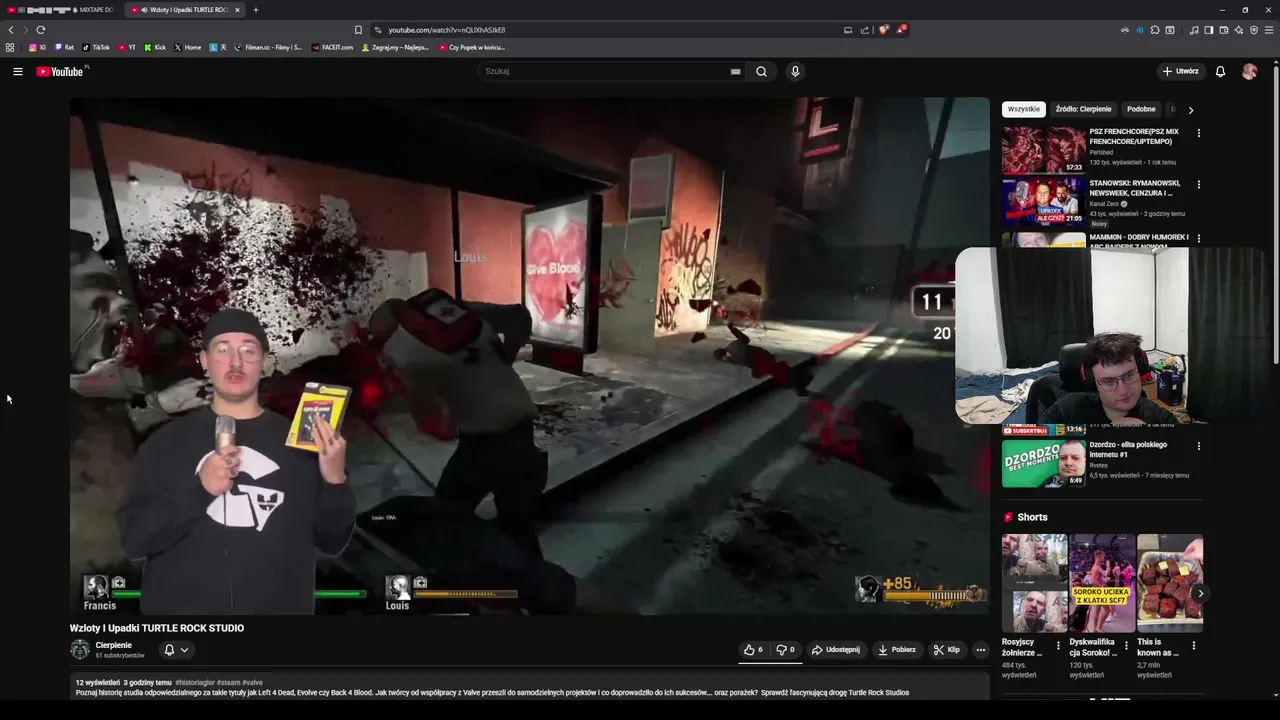Open the #steam hashtag link

tap(228, 682)
